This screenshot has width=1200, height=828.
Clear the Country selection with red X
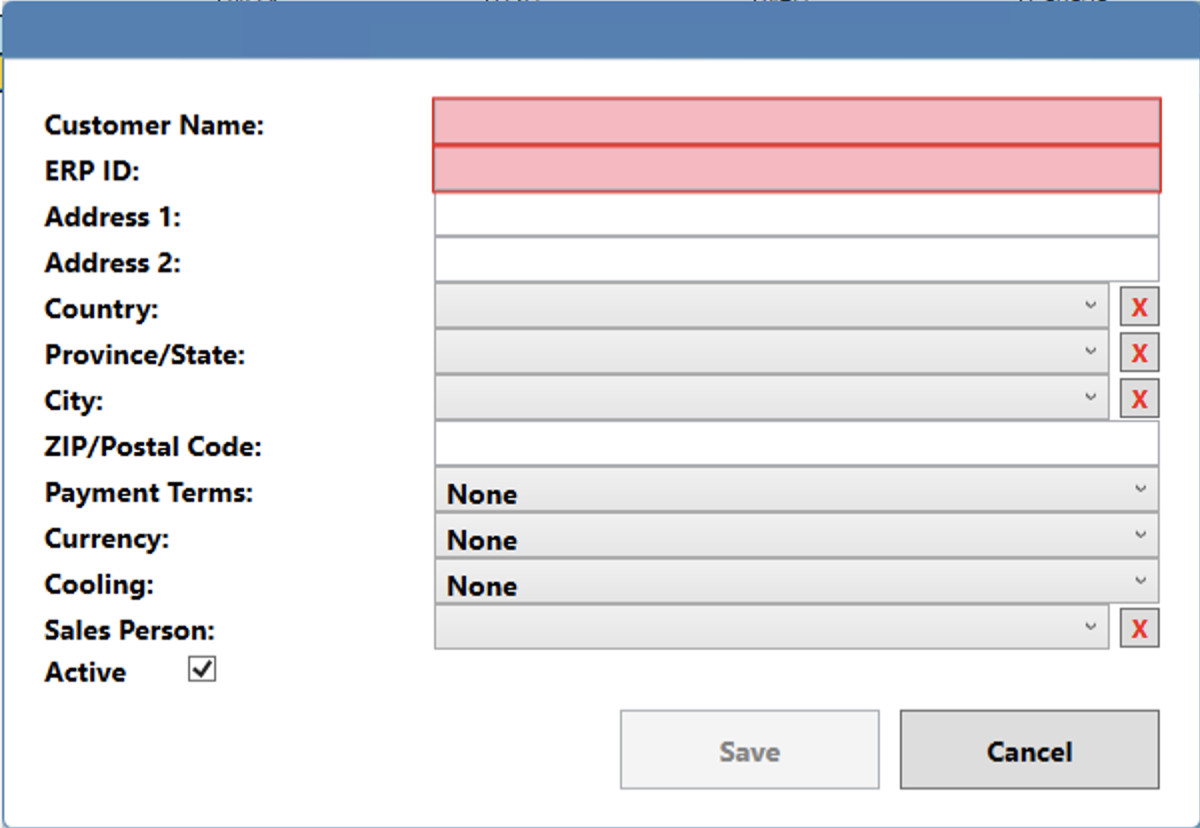(1139, 307)
